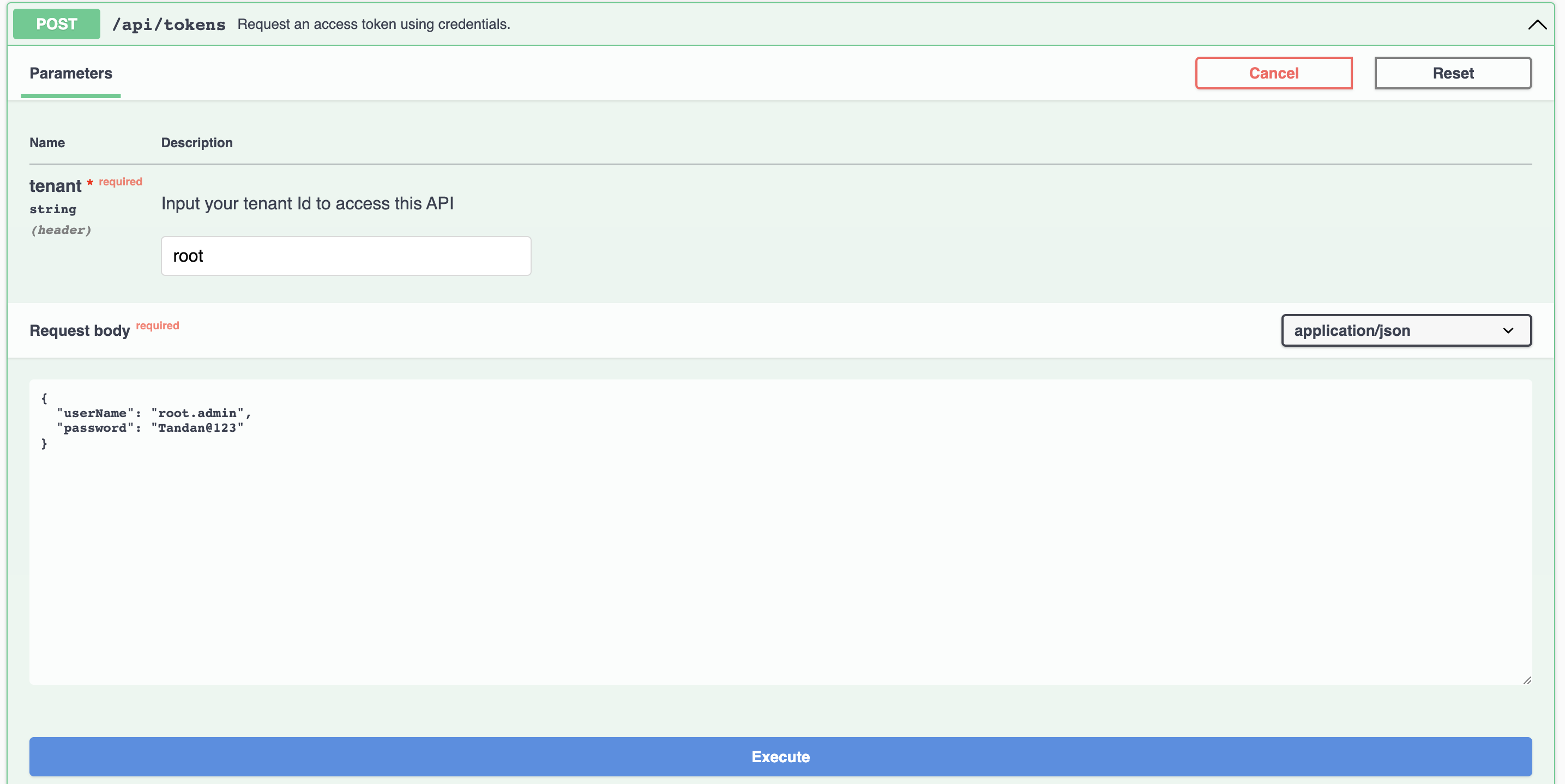This screenshot has width=1565, height=784.
Task: Click the Name column header
Action: (x=47, y=143)
